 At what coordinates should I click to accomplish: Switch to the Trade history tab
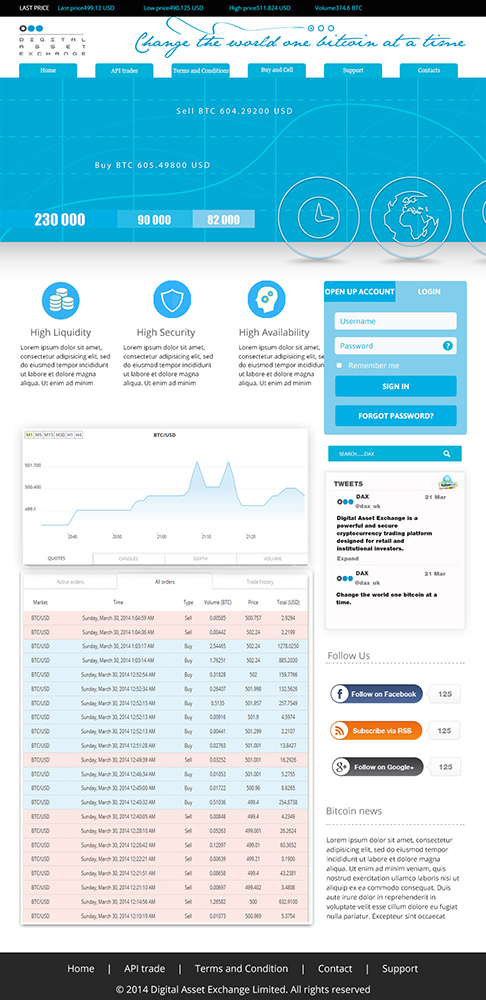260,582
